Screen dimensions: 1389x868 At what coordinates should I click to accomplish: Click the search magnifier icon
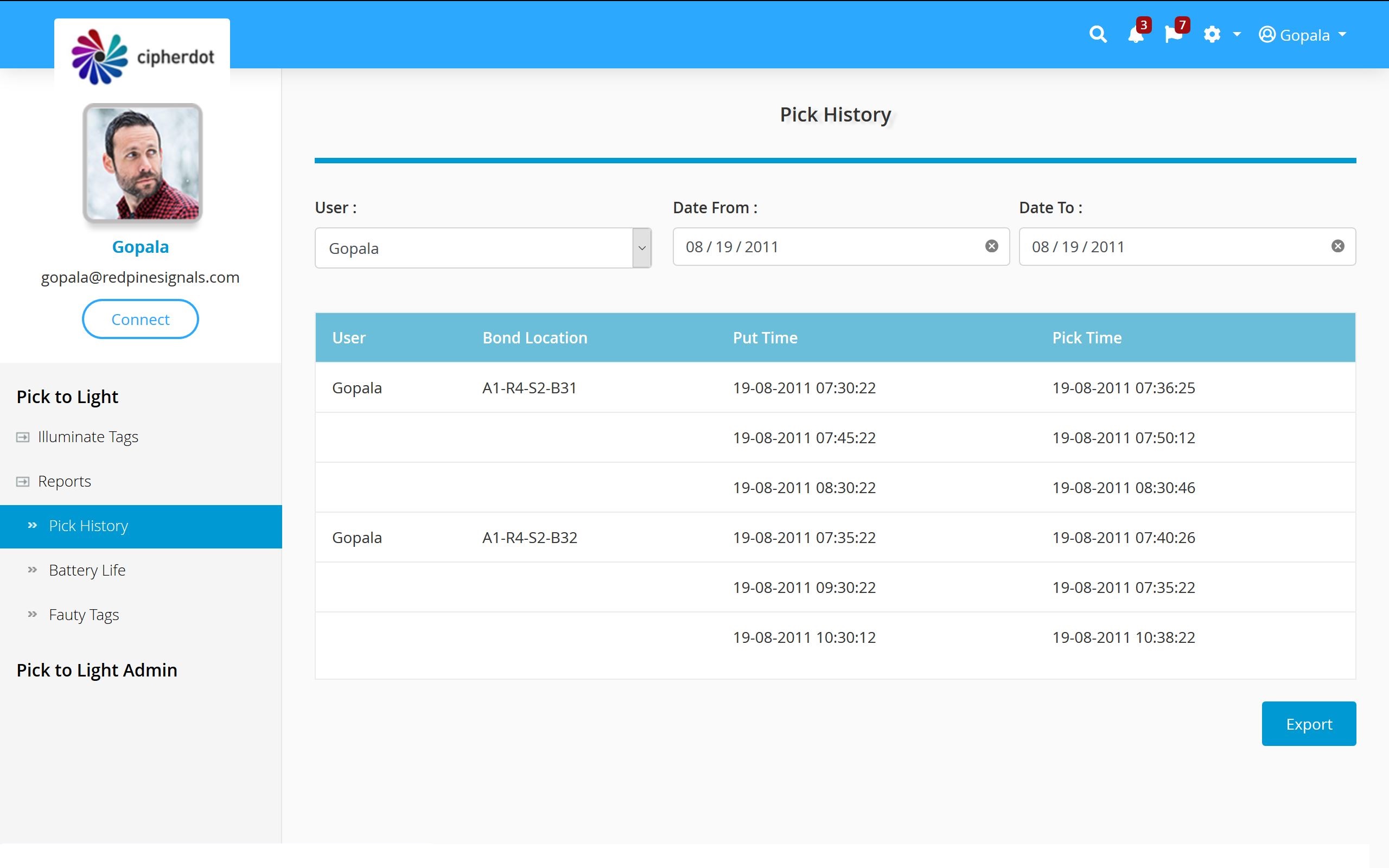click(1098, 34)
